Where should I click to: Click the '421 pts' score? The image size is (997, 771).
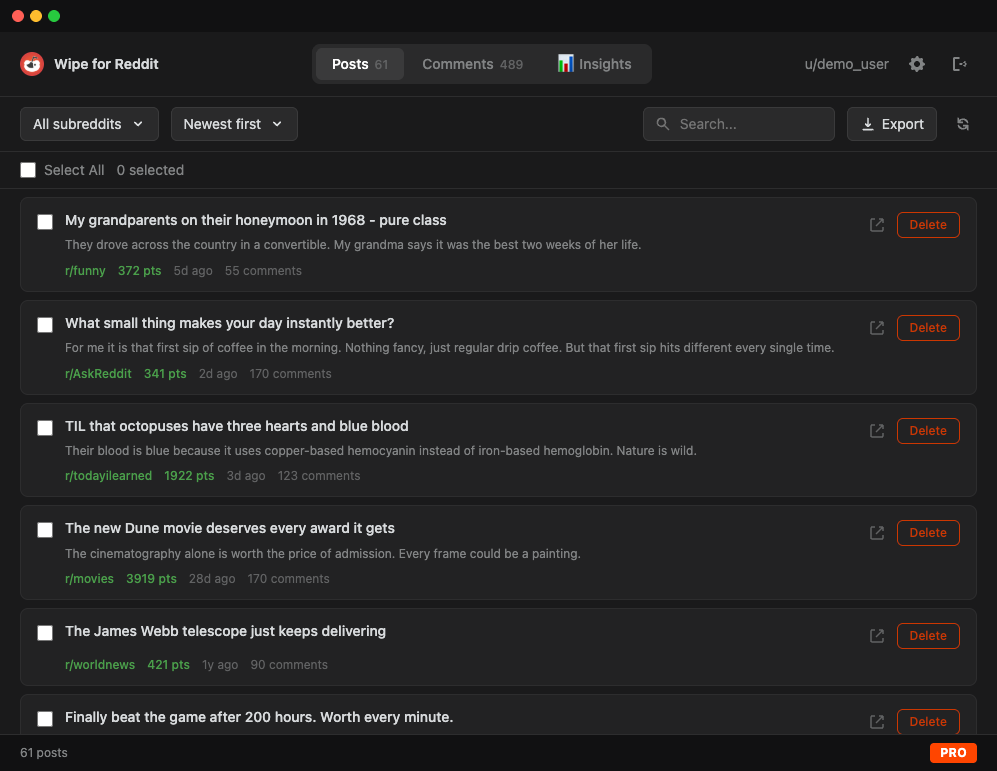168,665
